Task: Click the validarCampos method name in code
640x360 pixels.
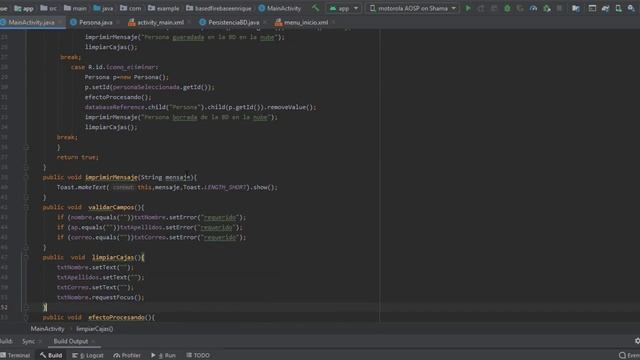Action: [x=111, y=207]
